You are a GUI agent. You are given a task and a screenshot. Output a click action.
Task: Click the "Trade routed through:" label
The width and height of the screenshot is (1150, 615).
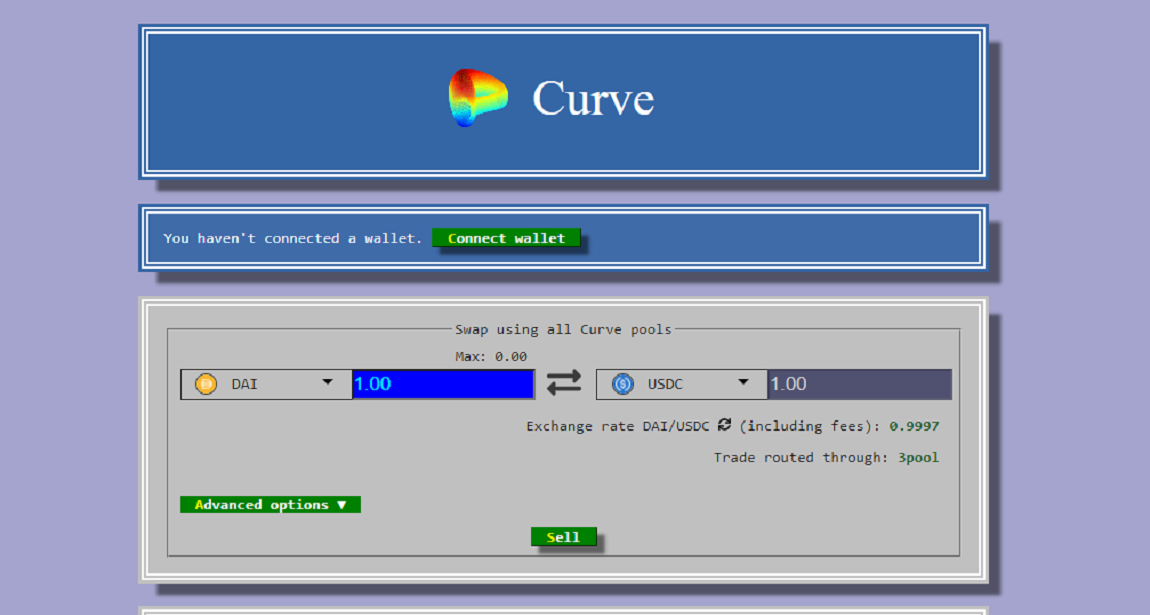801,457
